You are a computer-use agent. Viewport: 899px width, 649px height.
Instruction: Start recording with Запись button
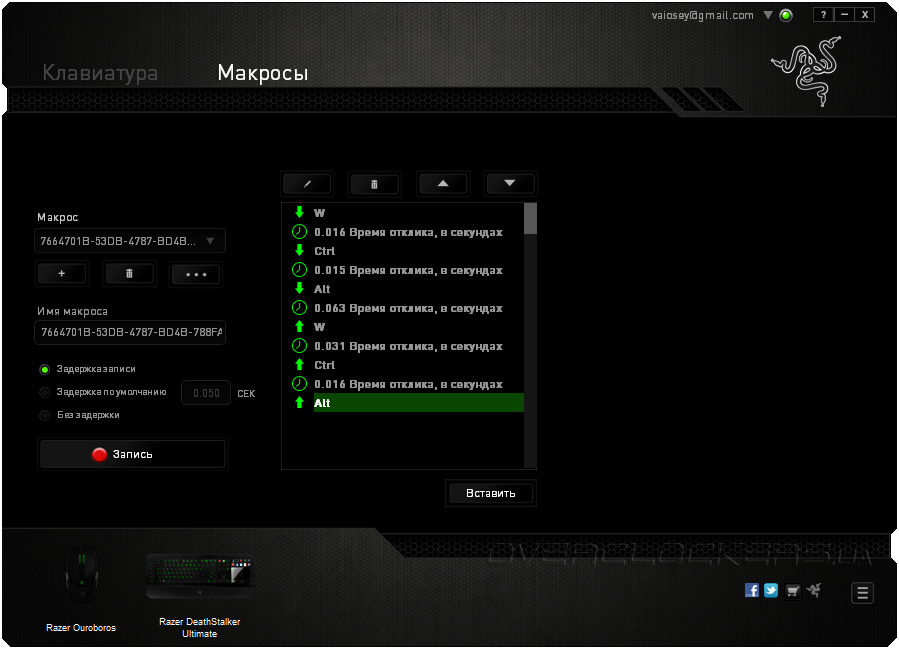pos(132,454)
